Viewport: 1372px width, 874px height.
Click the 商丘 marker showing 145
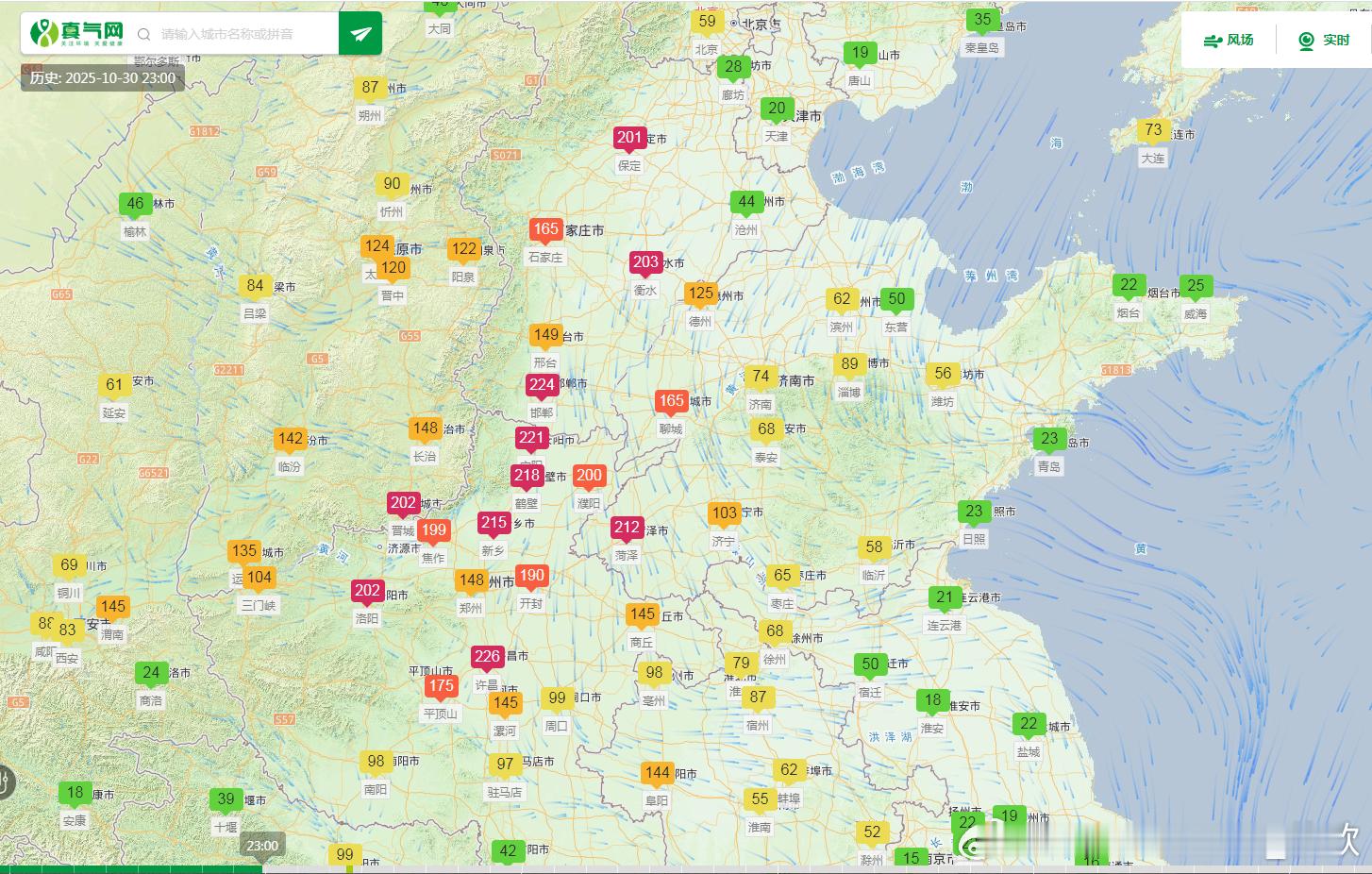[x=642, y=615]
